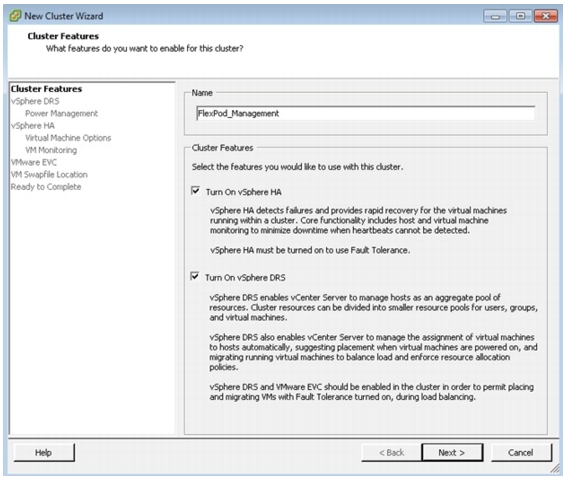
Task: Click the cluster Name input field
Action: point(365,113)
